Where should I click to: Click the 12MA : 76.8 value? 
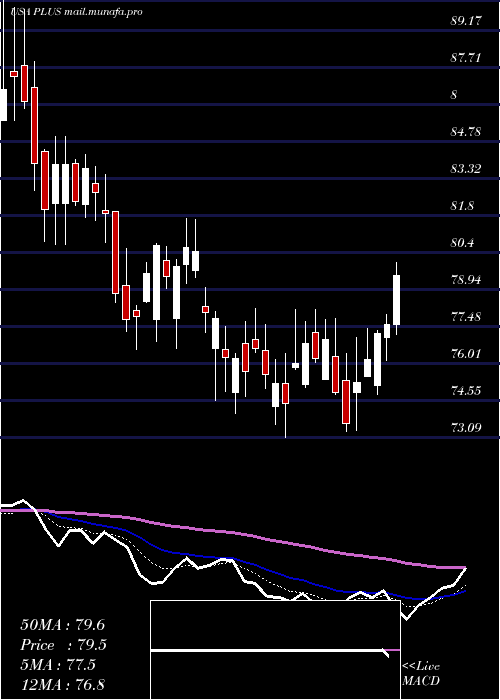click(62, 685)
